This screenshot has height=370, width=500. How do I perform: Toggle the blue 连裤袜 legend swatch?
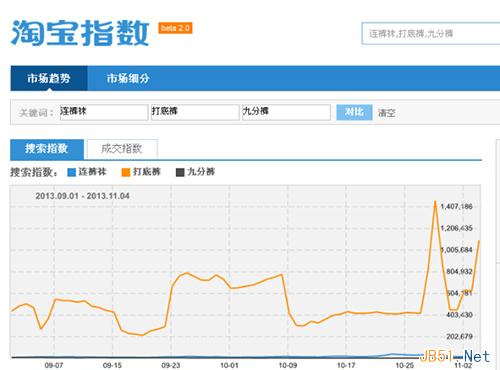click(x=72, y=172)
